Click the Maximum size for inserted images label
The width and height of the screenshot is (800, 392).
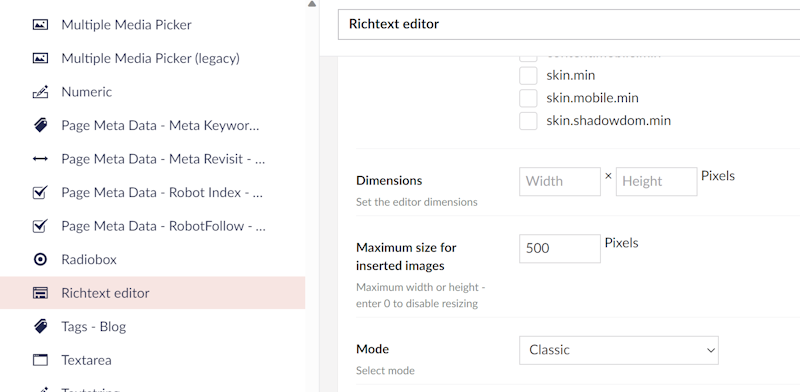tap(406, 257)
